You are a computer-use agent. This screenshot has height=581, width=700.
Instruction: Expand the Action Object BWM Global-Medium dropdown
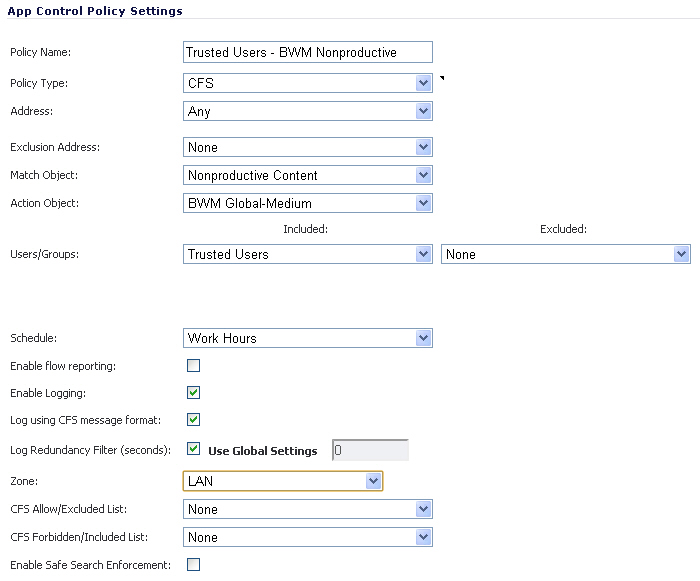(308, 203)
